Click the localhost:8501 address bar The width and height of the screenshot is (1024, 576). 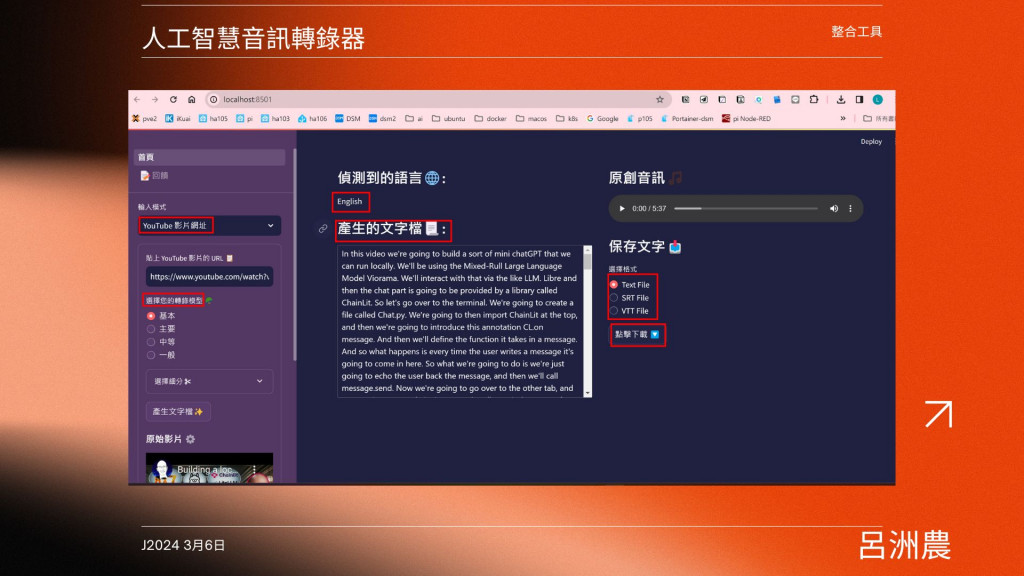click(436, 99)
